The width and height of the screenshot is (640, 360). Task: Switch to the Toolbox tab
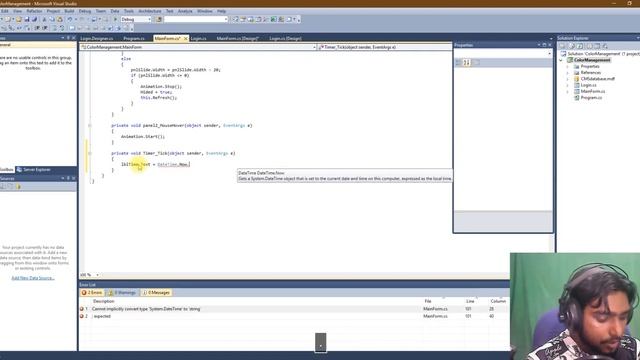(7, 169)
